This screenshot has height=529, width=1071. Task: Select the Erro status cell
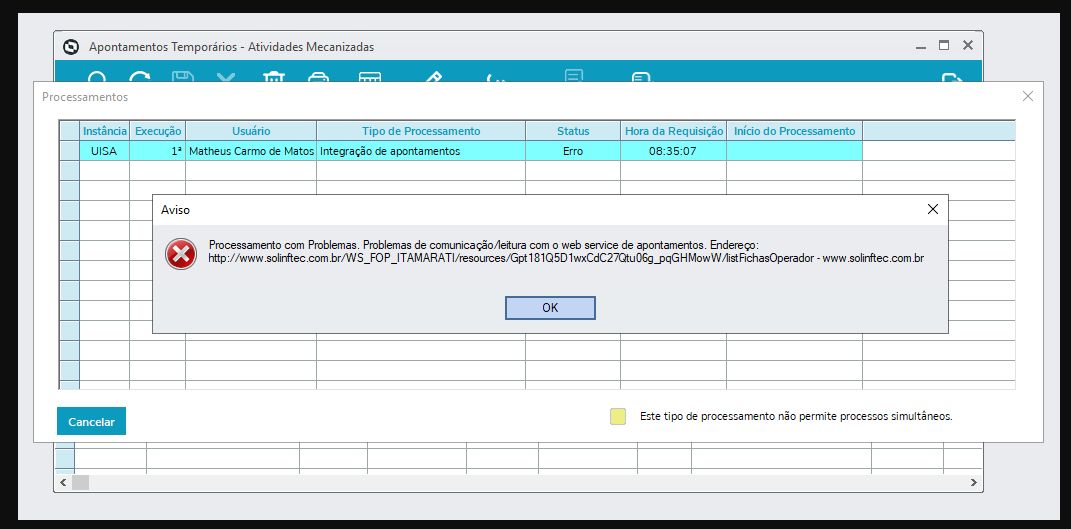coord(573,151)
